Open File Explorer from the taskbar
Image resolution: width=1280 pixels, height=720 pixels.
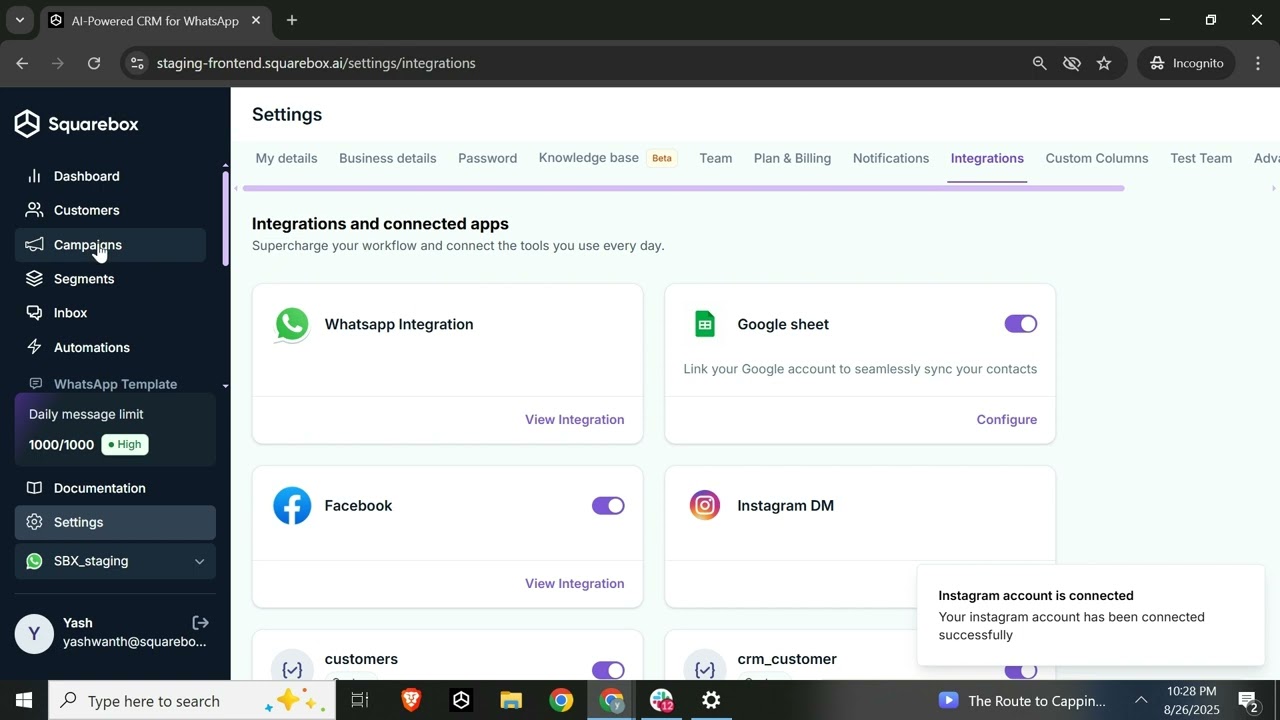pyautogui.click(x=511, y=701)
